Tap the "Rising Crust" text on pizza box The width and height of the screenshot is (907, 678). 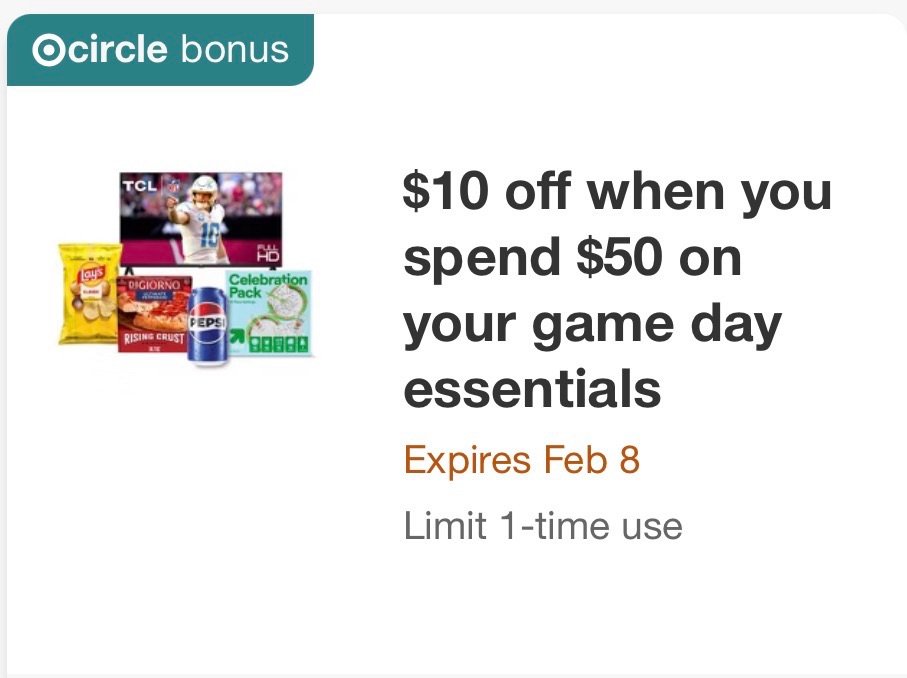(152, 338)
